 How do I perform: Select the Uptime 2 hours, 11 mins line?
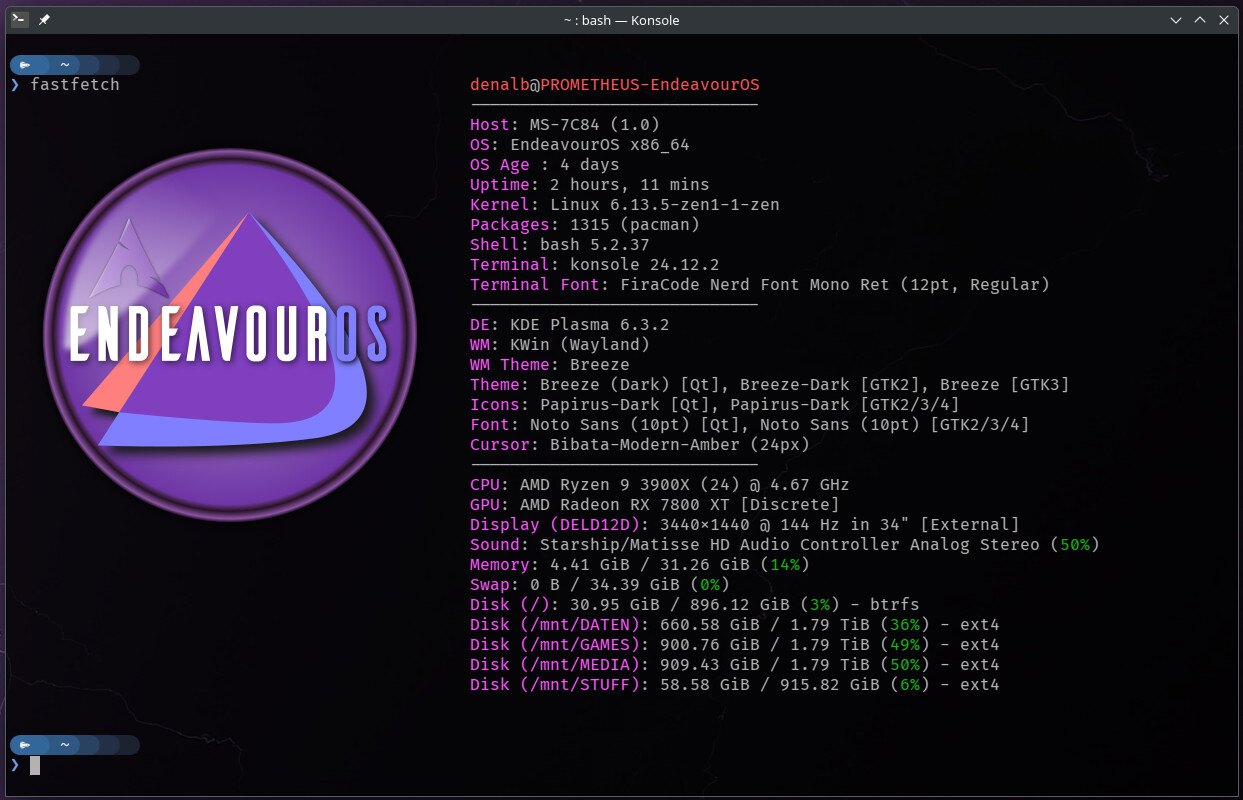(x=590, y=185)
